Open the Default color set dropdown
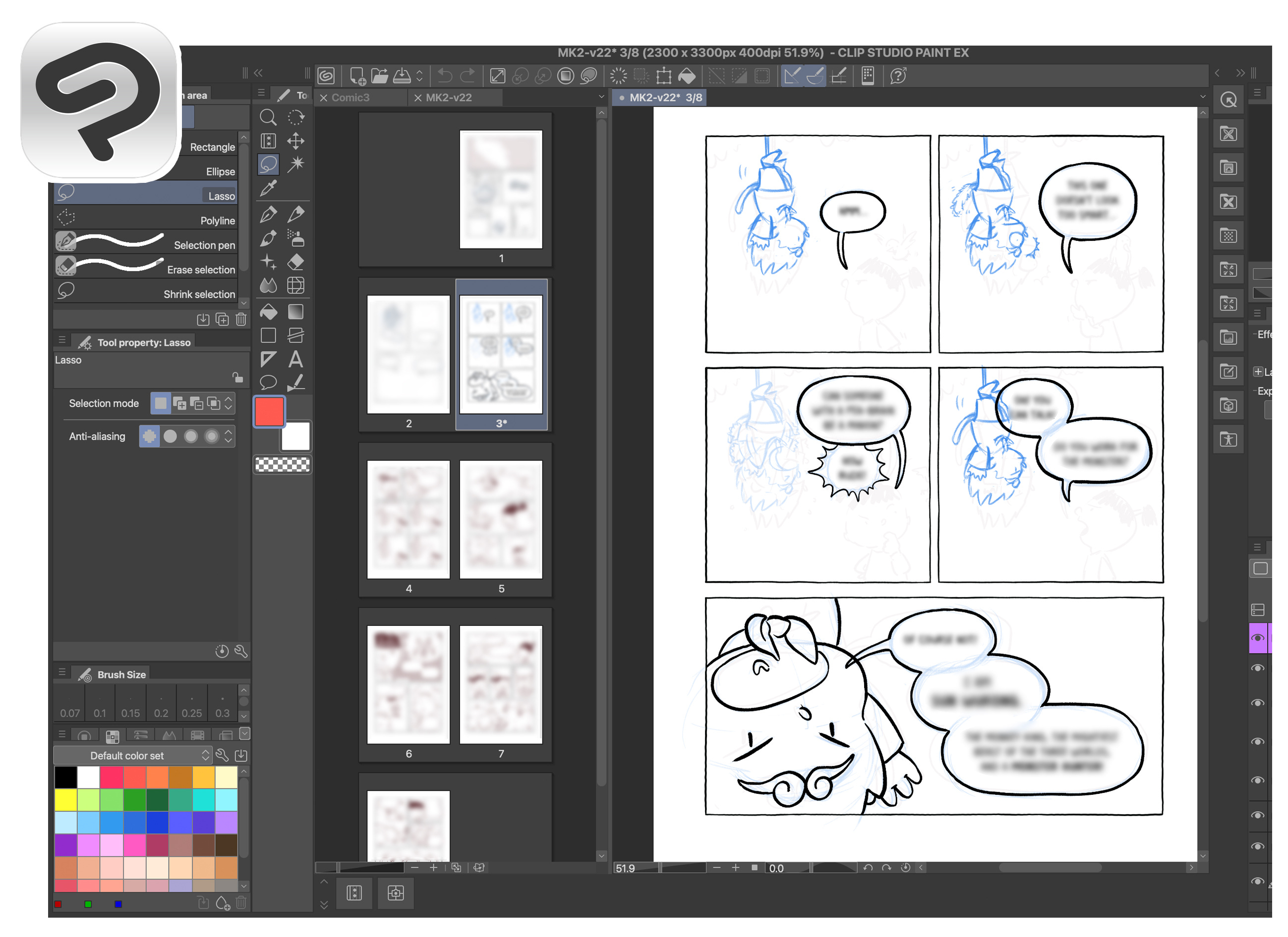Screen dimensions: 1288x937 point(132,755)
